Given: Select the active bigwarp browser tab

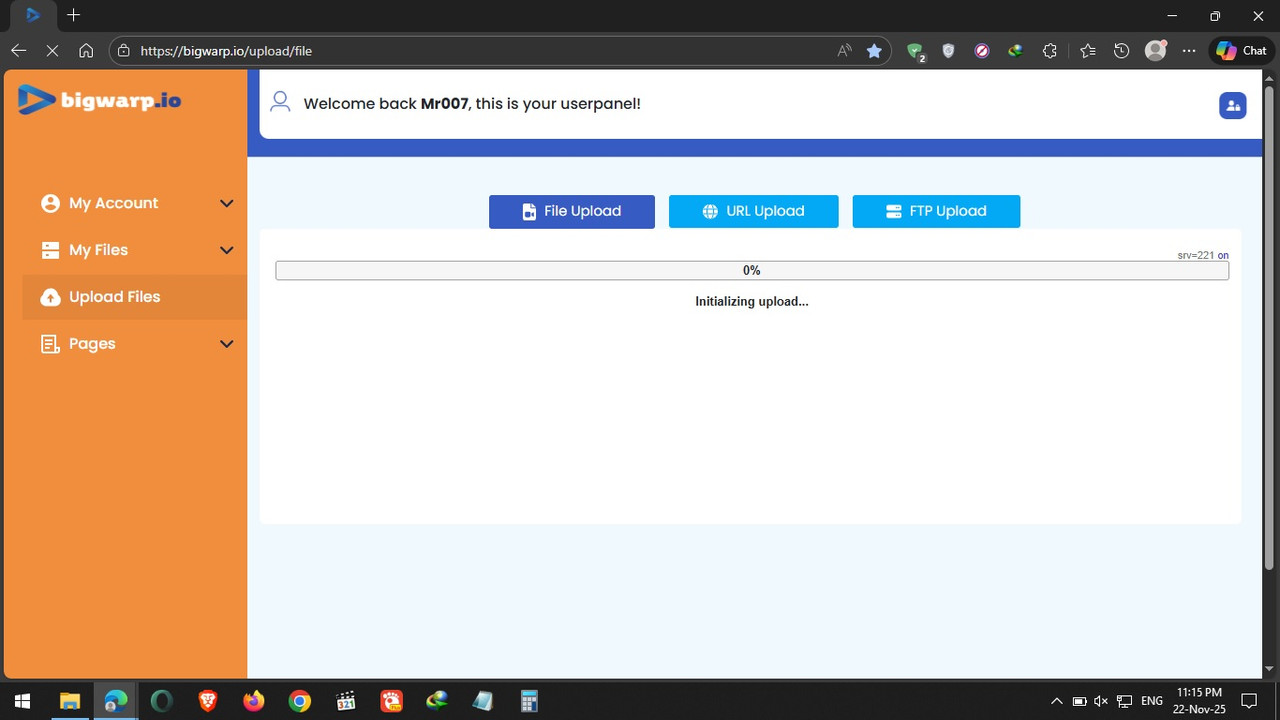Looking at the screenshot, I should (x=33, y=15).
